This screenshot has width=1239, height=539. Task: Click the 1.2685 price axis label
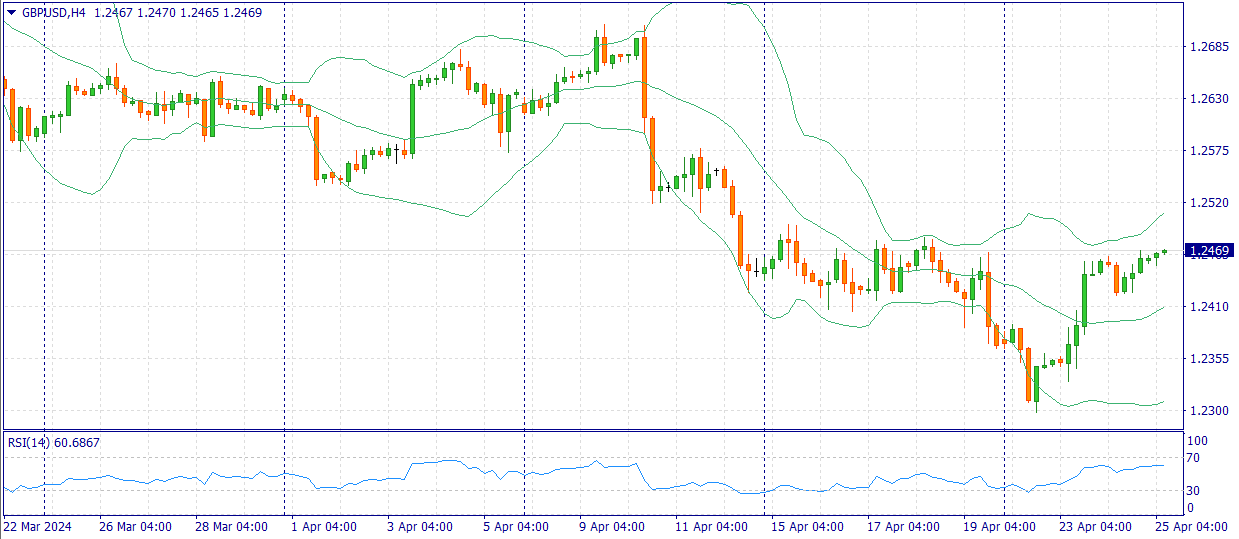1208,47
